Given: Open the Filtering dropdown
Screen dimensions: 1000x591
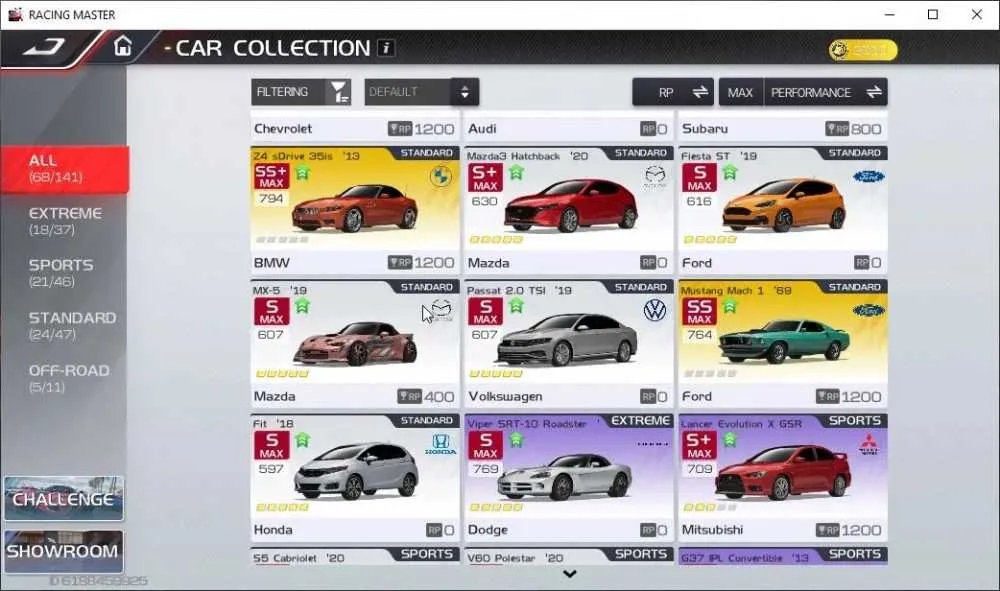Looking at the screenshot, I should tap(301, 92).
